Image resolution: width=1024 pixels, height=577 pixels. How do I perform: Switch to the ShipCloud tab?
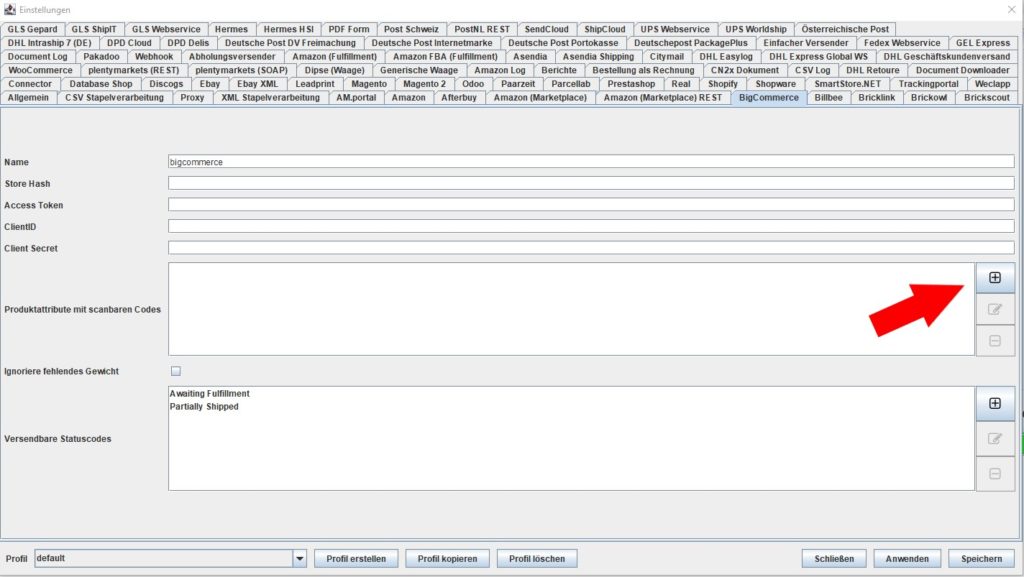pyautogui.click(x=604, y=29)
